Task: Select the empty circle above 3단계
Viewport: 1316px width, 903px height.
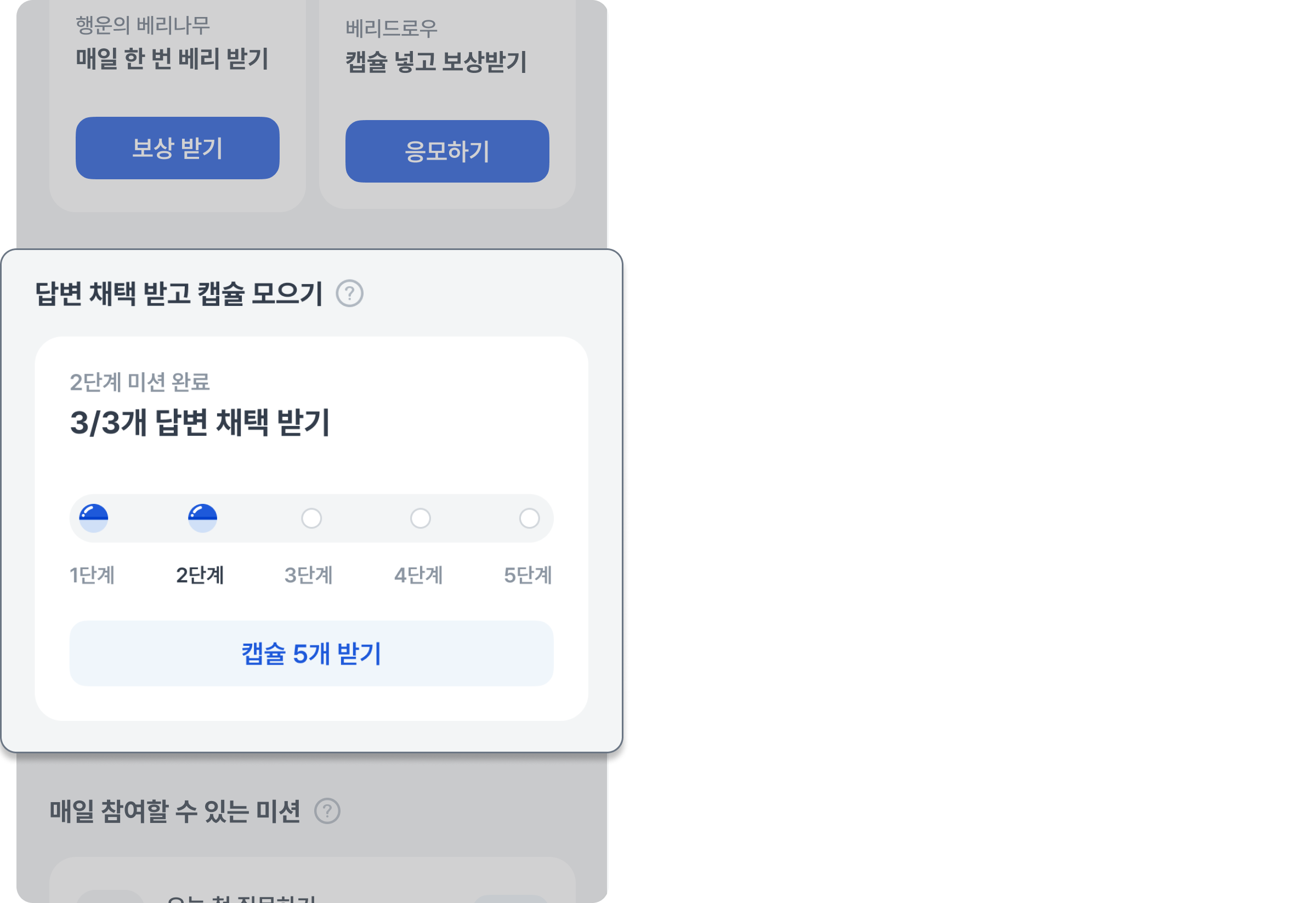Action: point(311,518)
